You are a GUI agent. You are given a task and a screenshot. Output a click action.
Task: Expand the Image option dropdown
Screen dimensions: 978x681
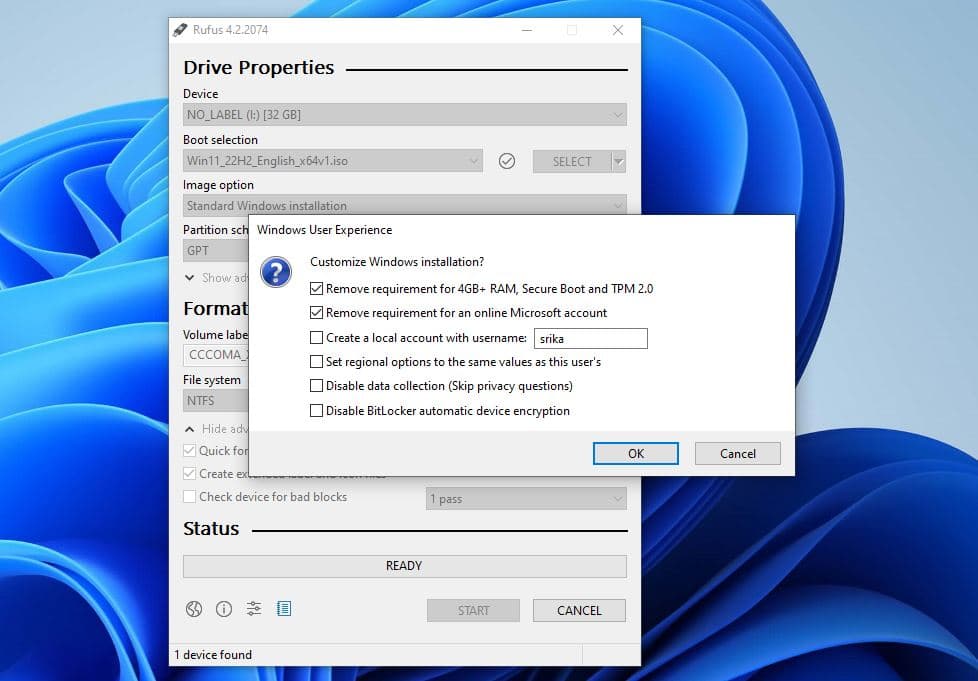[404, 206]
